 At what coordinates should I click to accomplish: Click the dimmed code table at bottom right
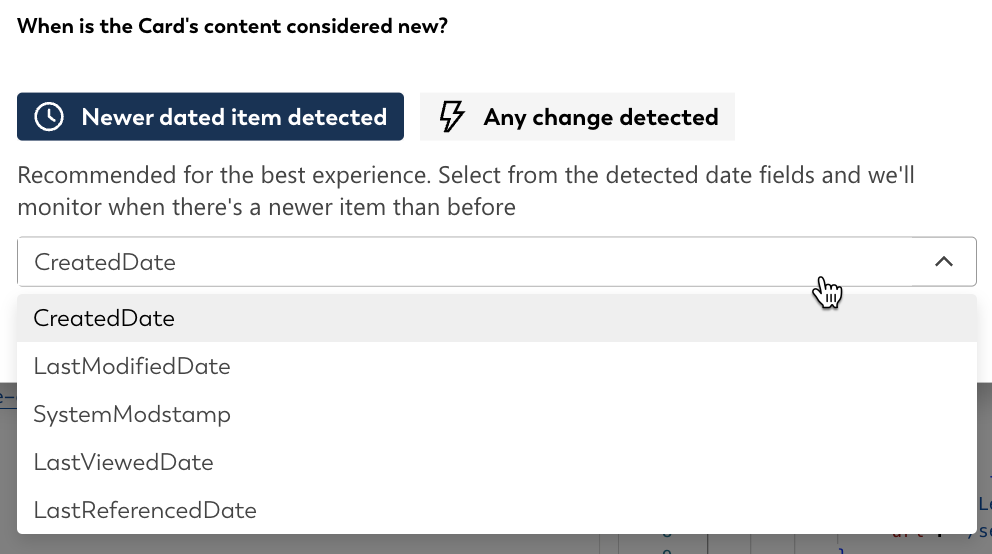791,544
